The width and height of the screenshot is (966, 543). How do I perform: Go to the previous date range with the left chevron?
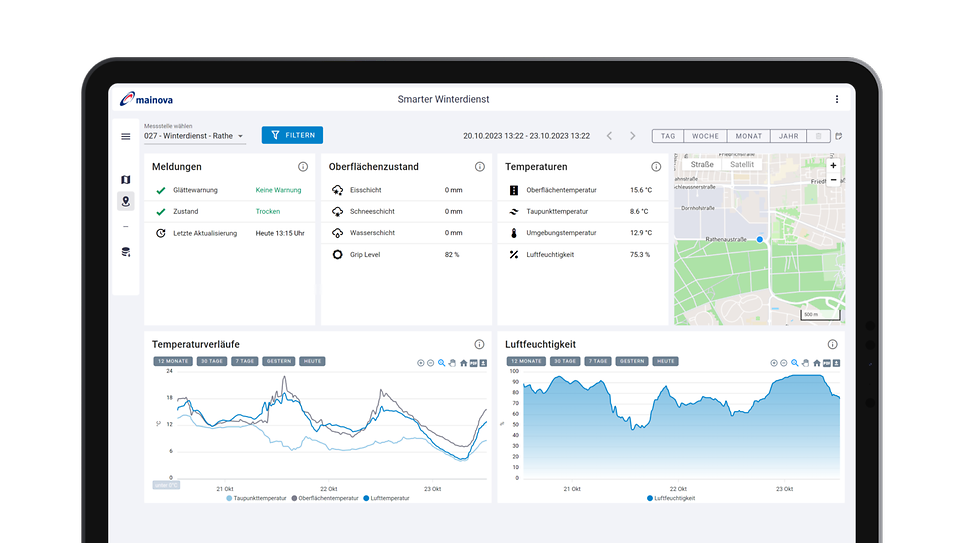tap(609, 136)
